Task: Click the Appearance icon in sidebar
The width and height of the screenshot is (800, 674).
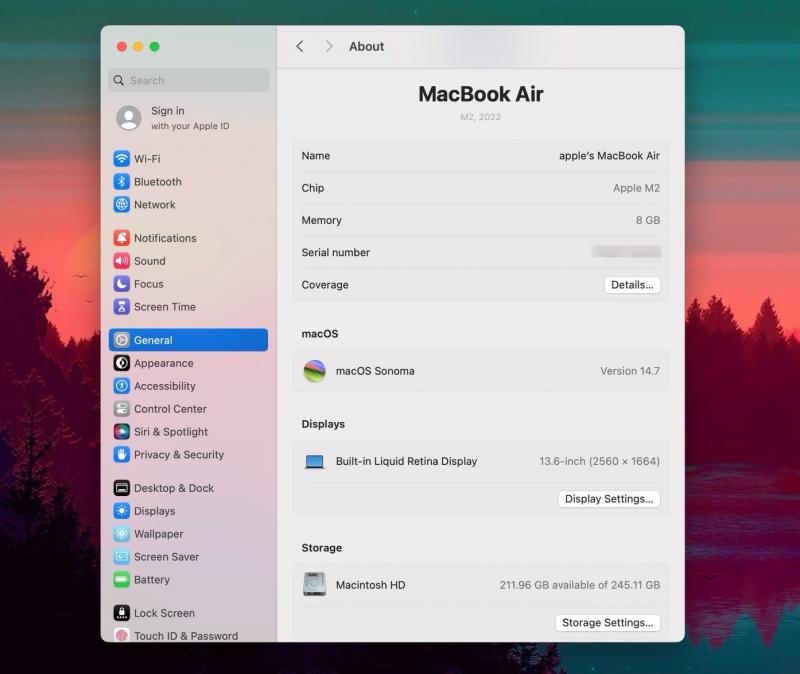Action: click(x=121, y=363)
